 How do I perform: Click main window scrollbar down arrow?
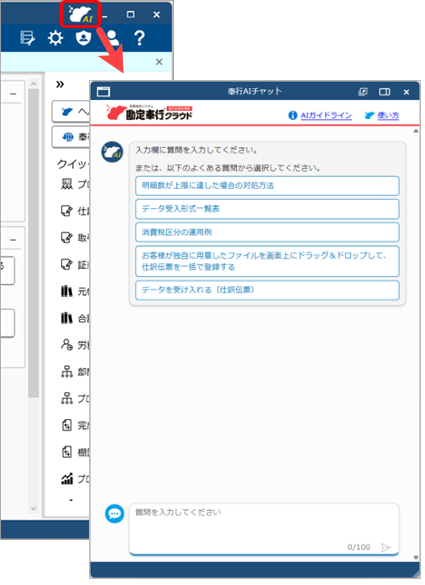click(x=34, y=508)
